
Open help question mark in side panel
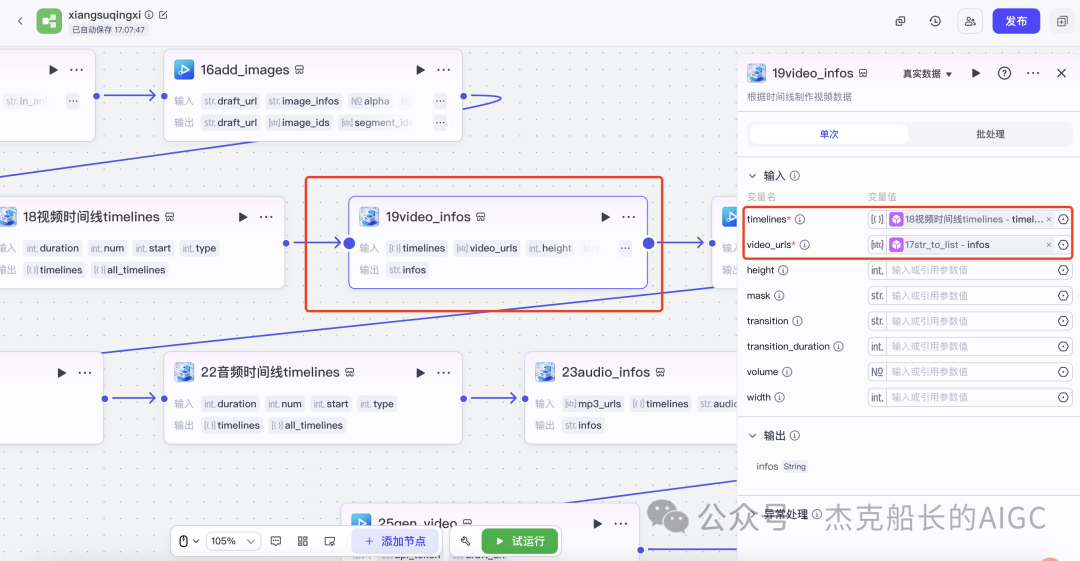(x=1004, y=73)
